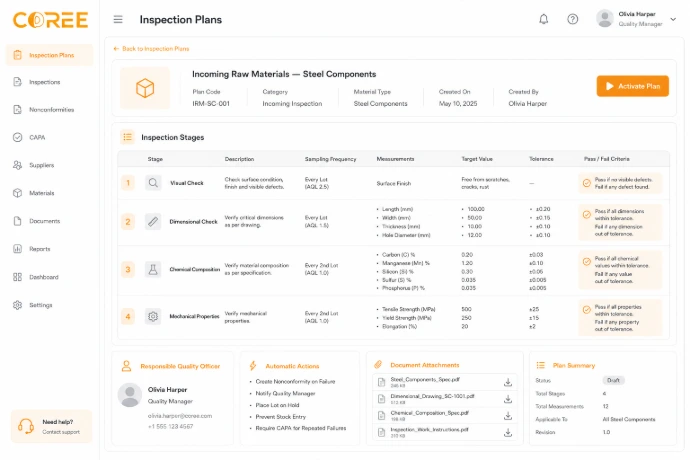Viewport: 690px width, 460px height.
Task: Expand the user account dropdown arrow
Action: pyautogui.click(x=673, y=19)
